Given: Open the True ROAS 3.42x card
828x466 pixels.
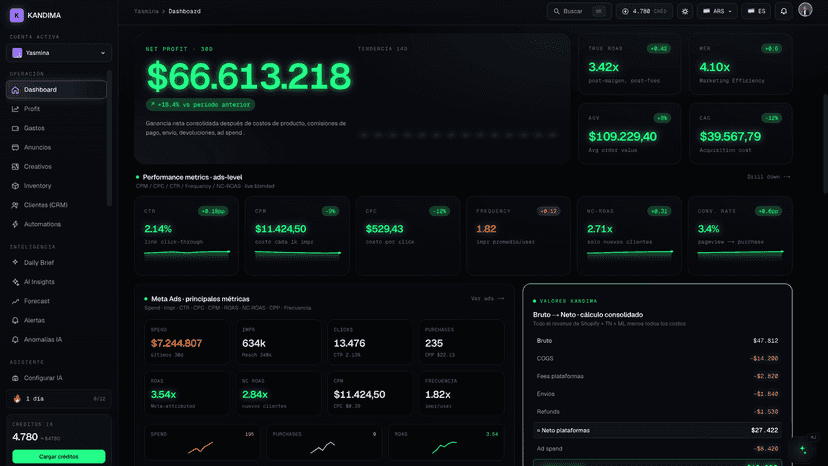Looking at the screenshot, I should coord(629,64).
